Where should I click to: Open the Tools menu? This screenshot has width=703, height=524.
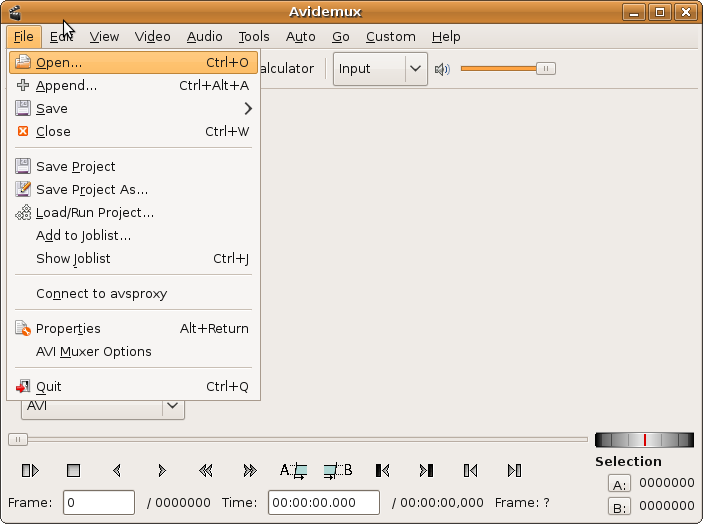[254, 37]
